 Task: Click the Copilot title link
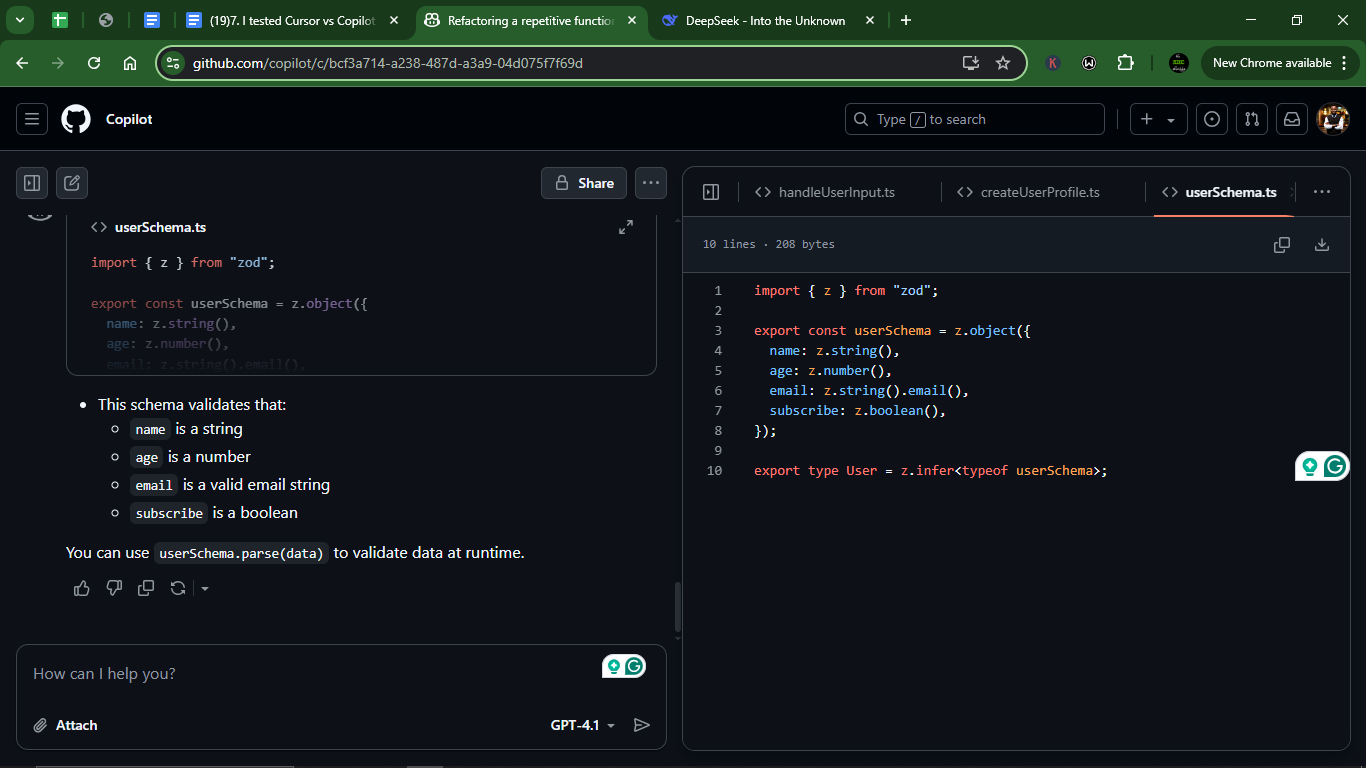[x=129, y=119]
